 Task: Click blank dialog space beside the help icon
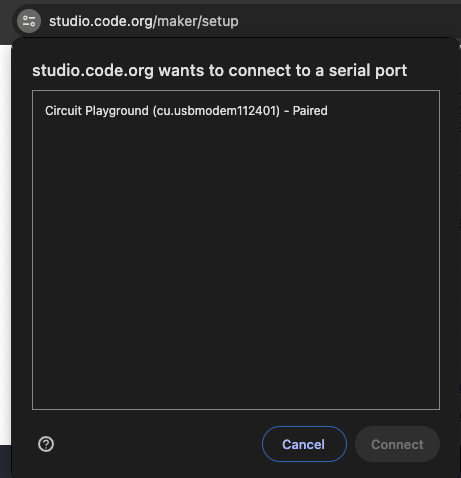pyautogui.click(x=157, y=444)
